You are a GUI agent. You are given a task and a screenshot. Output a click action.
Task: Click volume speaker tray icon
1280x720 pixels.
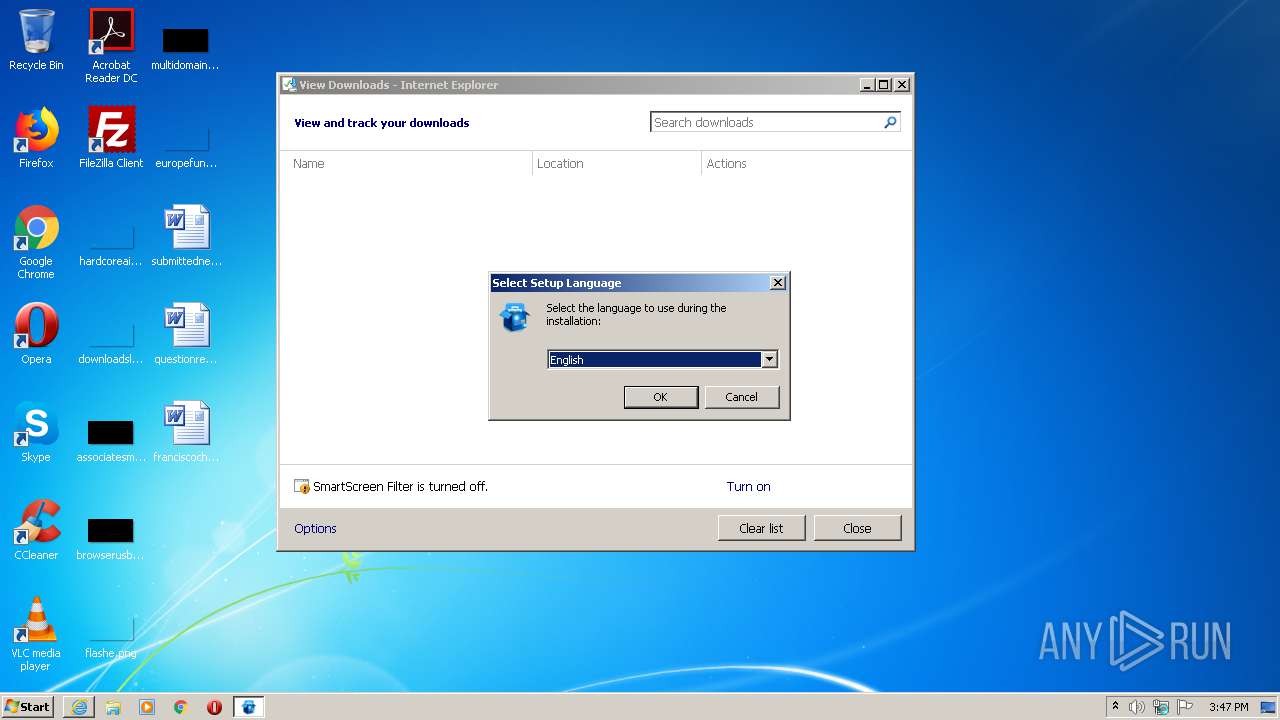(x=1137, y=707)
